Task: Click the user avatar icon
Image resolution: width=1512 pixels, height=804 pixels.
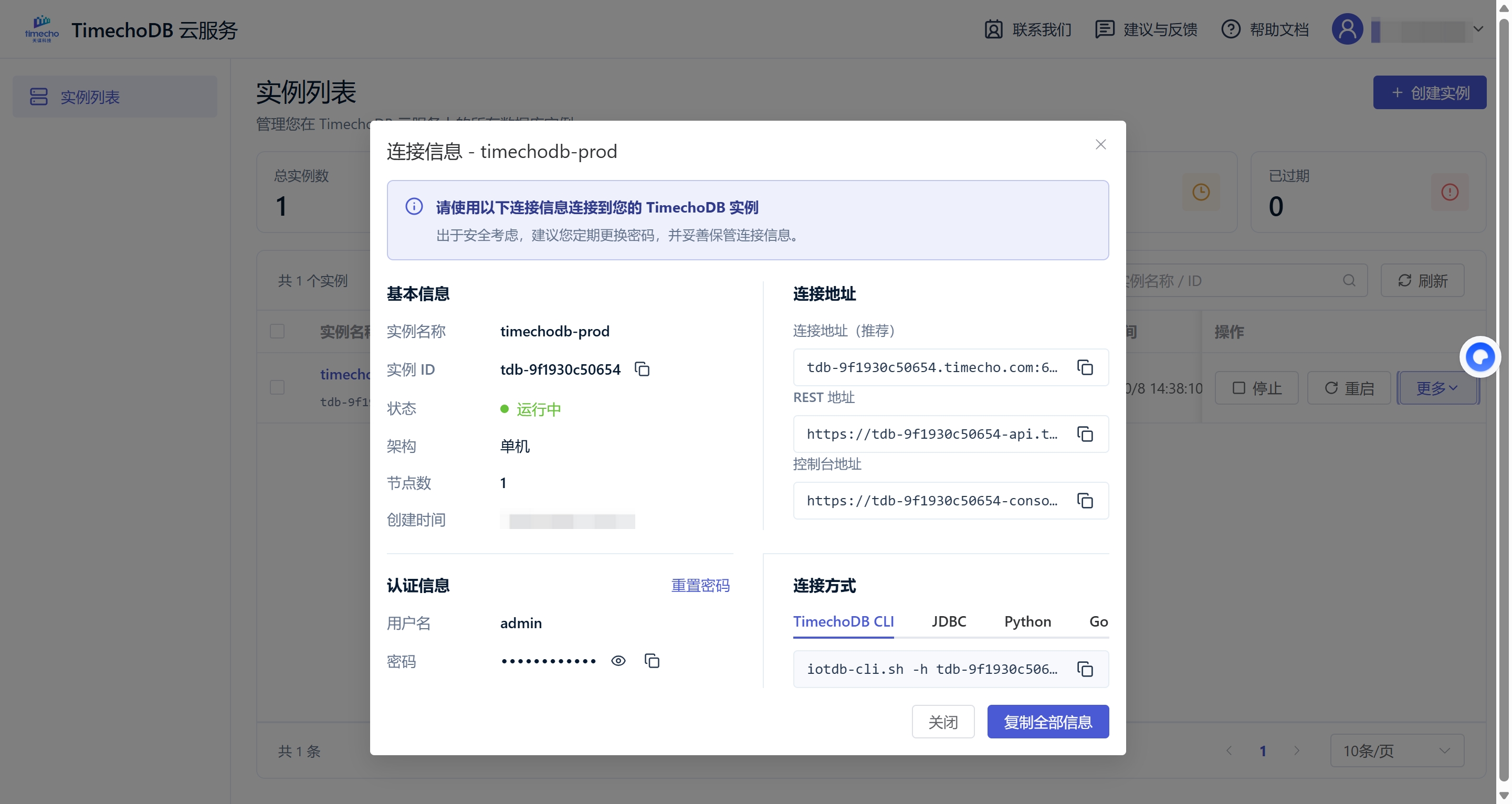Action: pyautogui.click(x=1347, y=29)
